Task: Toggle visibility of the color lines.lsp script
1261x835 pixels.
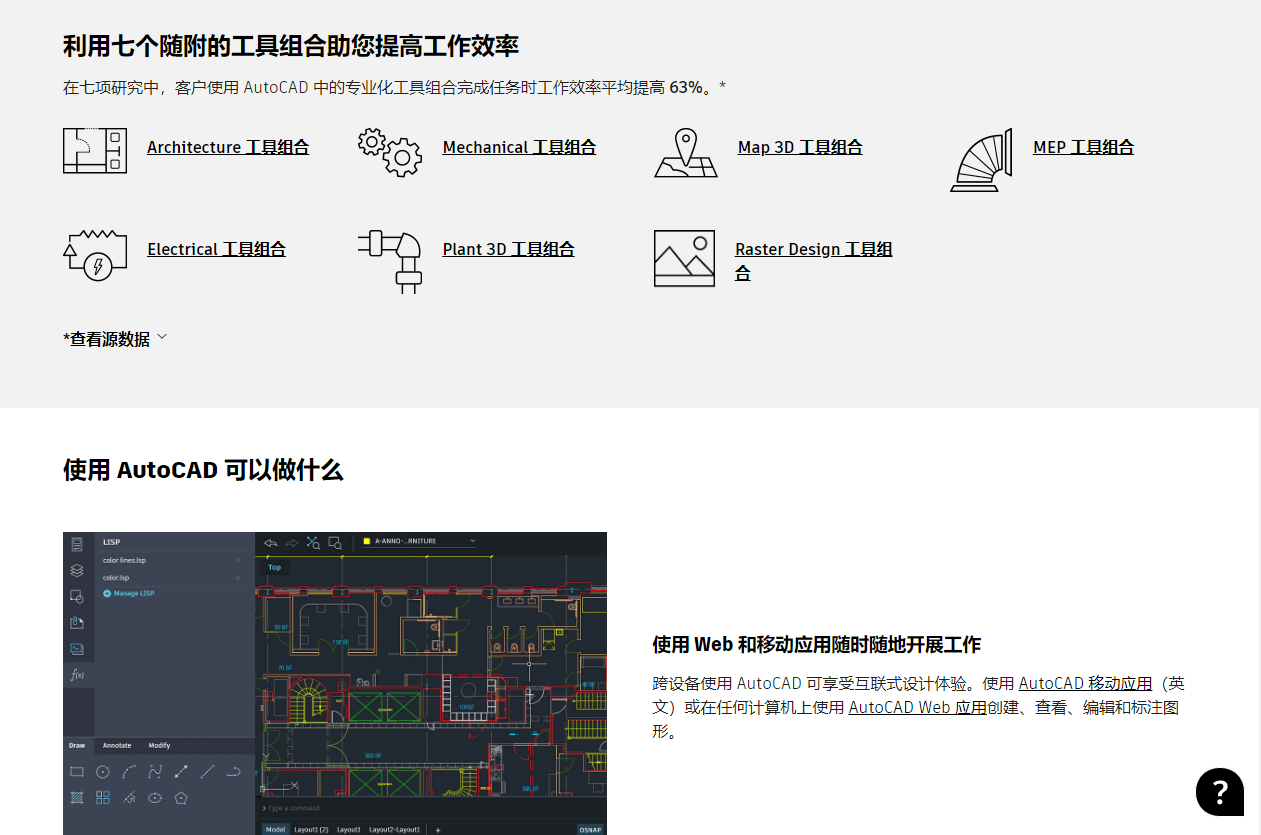Action: pyautogui.click(x=237, y=560)
